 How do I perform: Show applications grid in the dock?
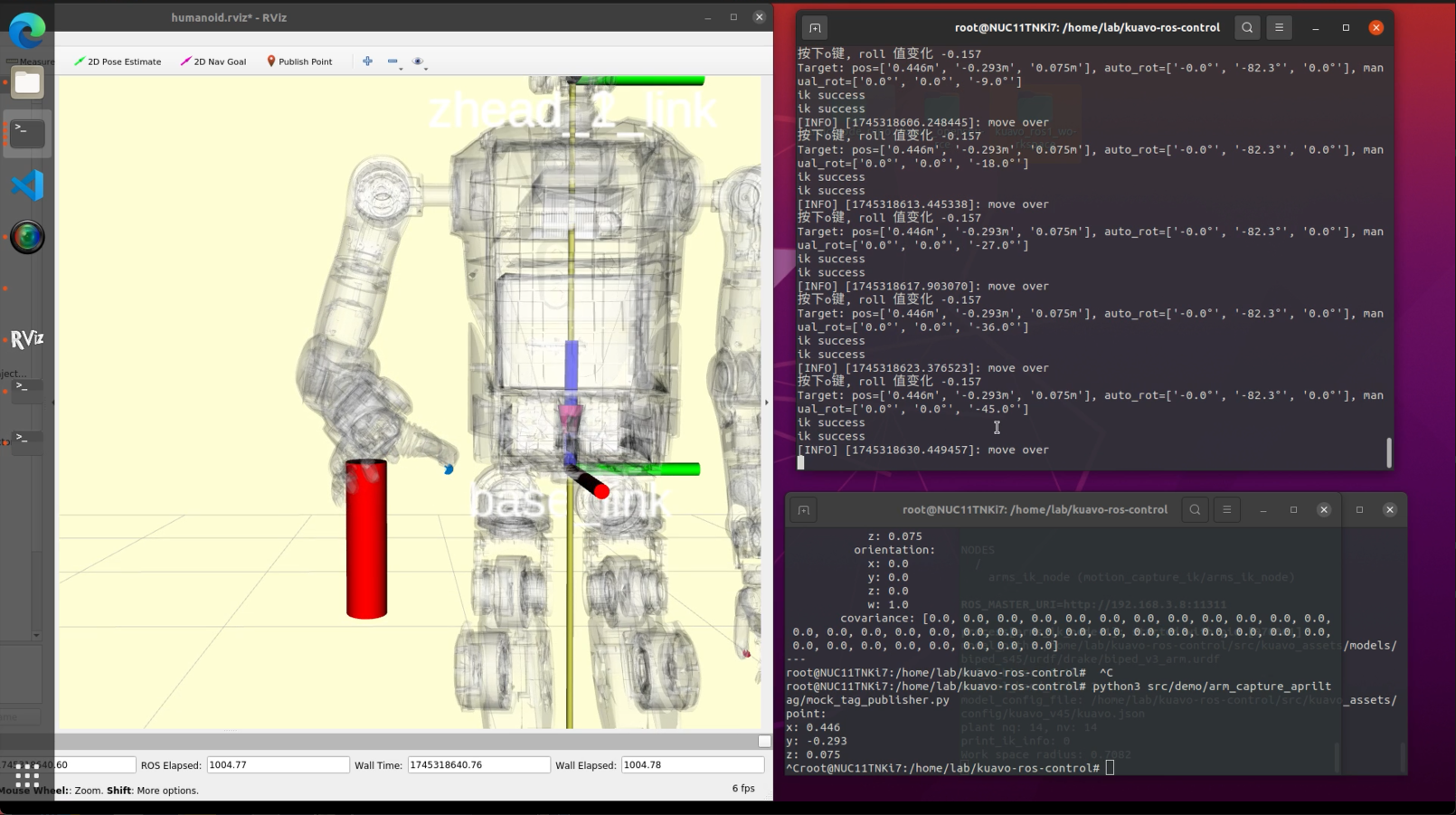pyautogui.click(x=27, y=778)
